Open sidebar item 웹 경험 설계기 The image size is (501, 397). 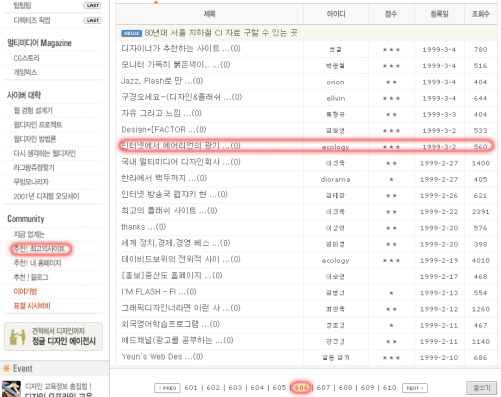coord(33,110)
